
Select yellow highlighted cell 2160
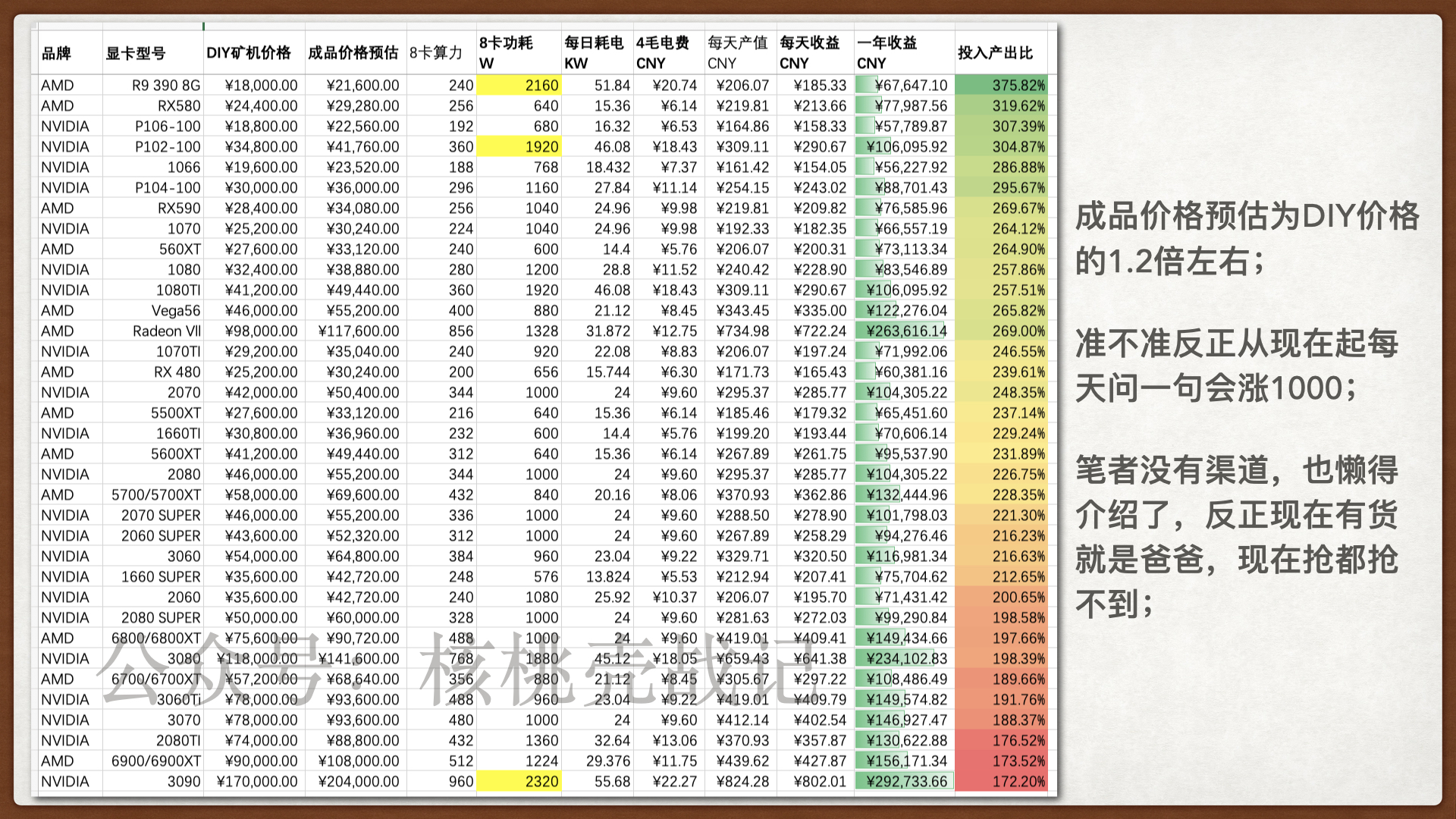520,86
